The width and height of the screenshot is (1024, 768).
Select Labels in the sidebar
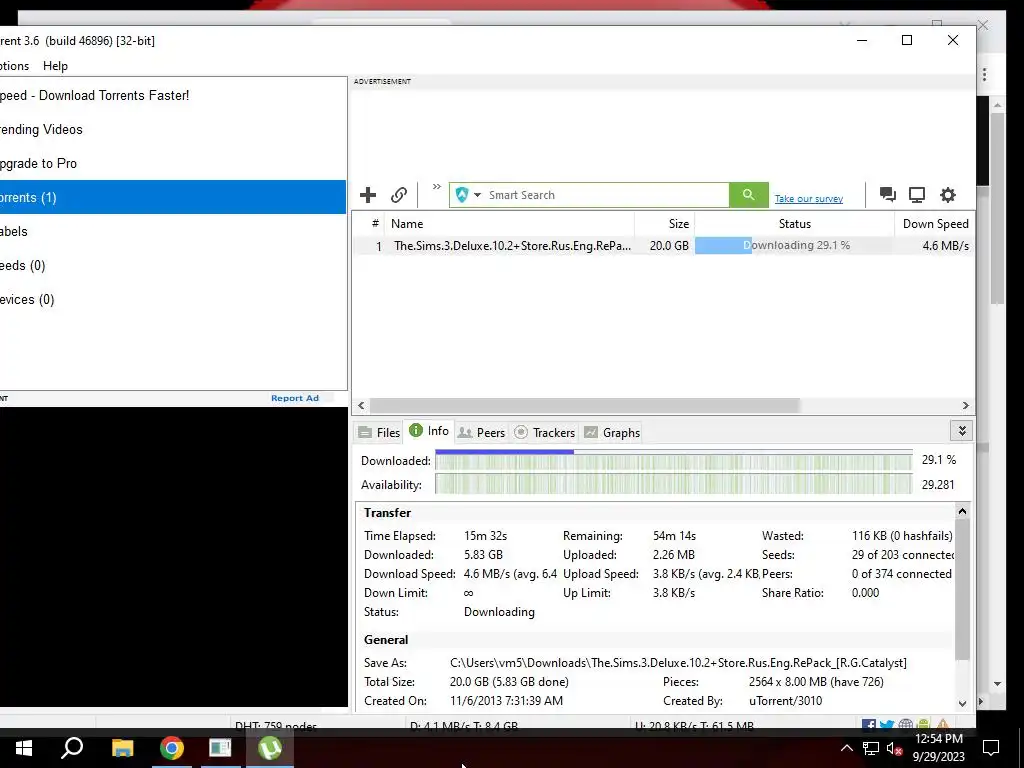[x=172, y=231]
